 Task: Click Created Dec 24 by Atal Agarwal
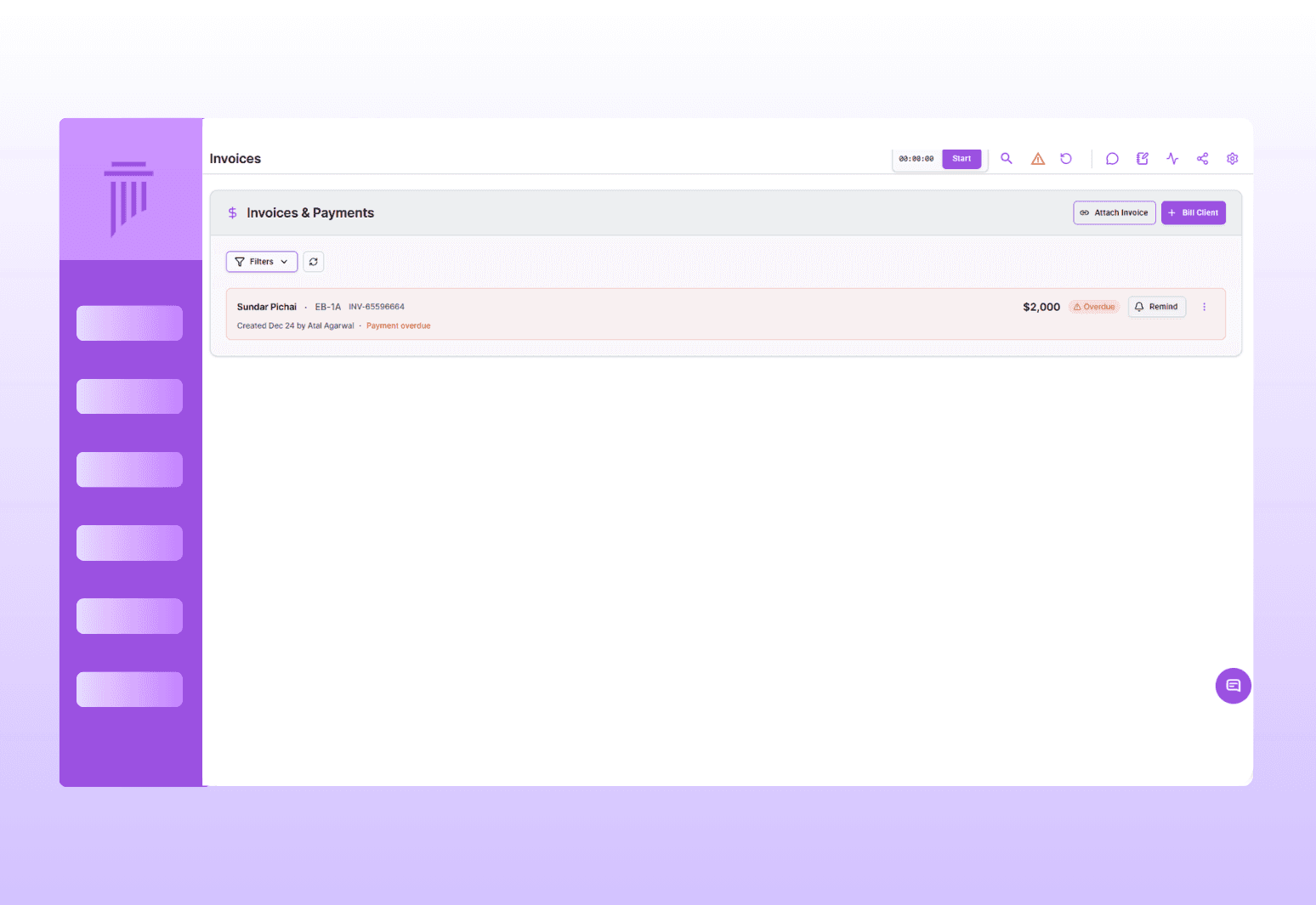[x=296, y=326]
